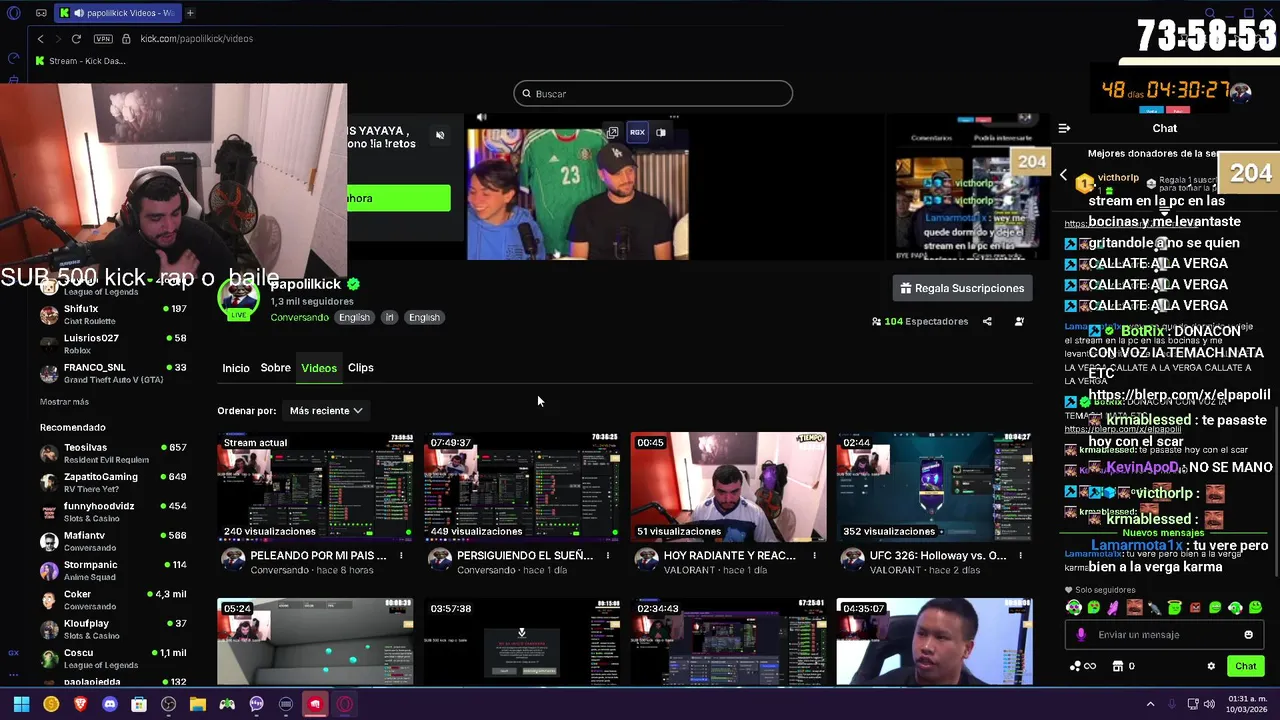1280x720 pixels.
Task: Open the 00:45 Valorant video thumbnail
Action: [728, 487]
